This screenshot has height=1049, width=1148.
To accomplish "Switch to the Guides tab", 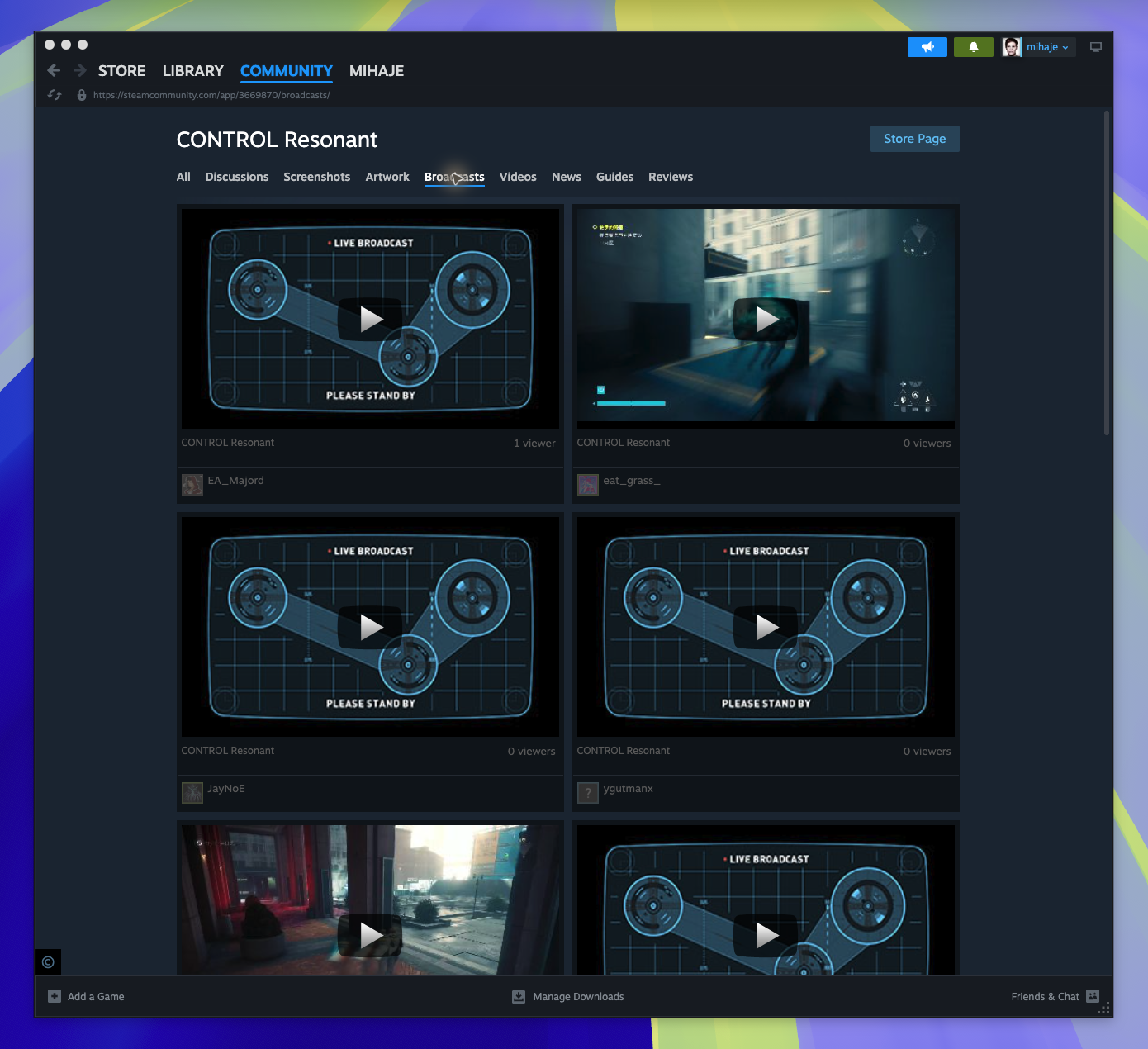I will click(x=615, y=177).
